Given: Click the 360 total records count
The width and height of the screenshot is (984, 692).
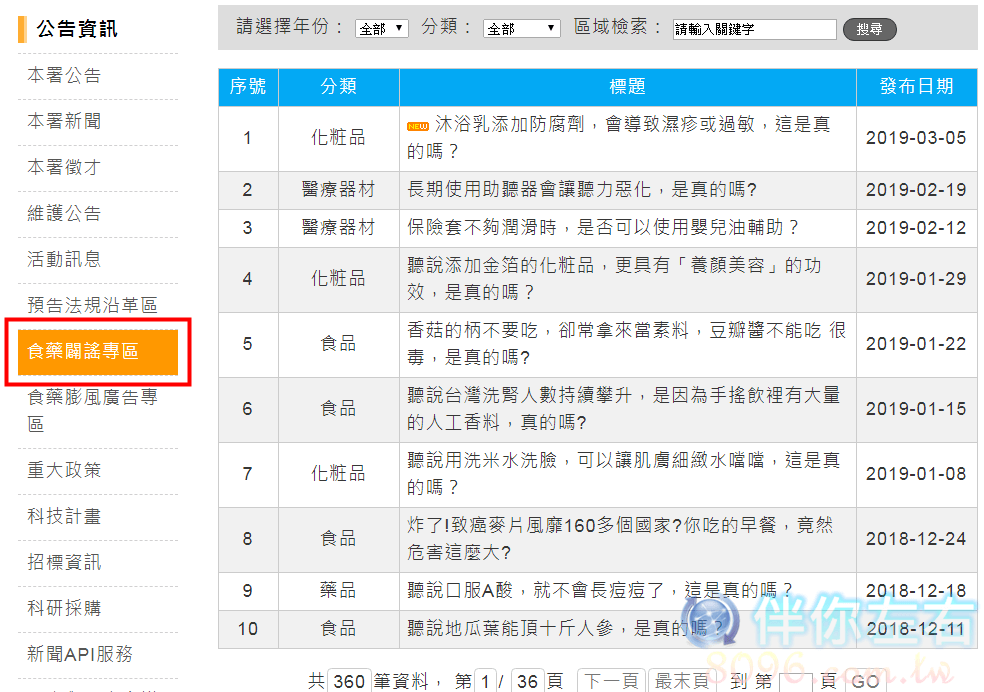Looking at the screenshot, I should [349, 681].
